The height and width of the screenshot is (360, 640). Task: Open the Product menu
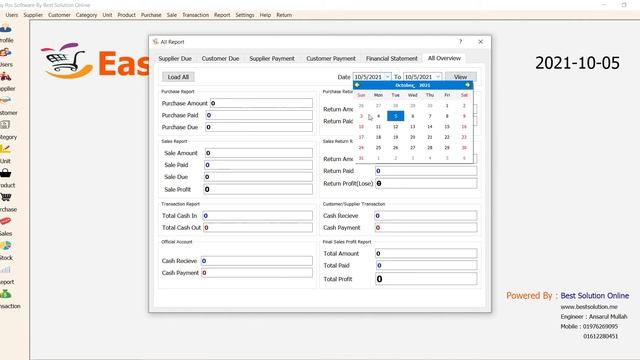pos(127,15)
